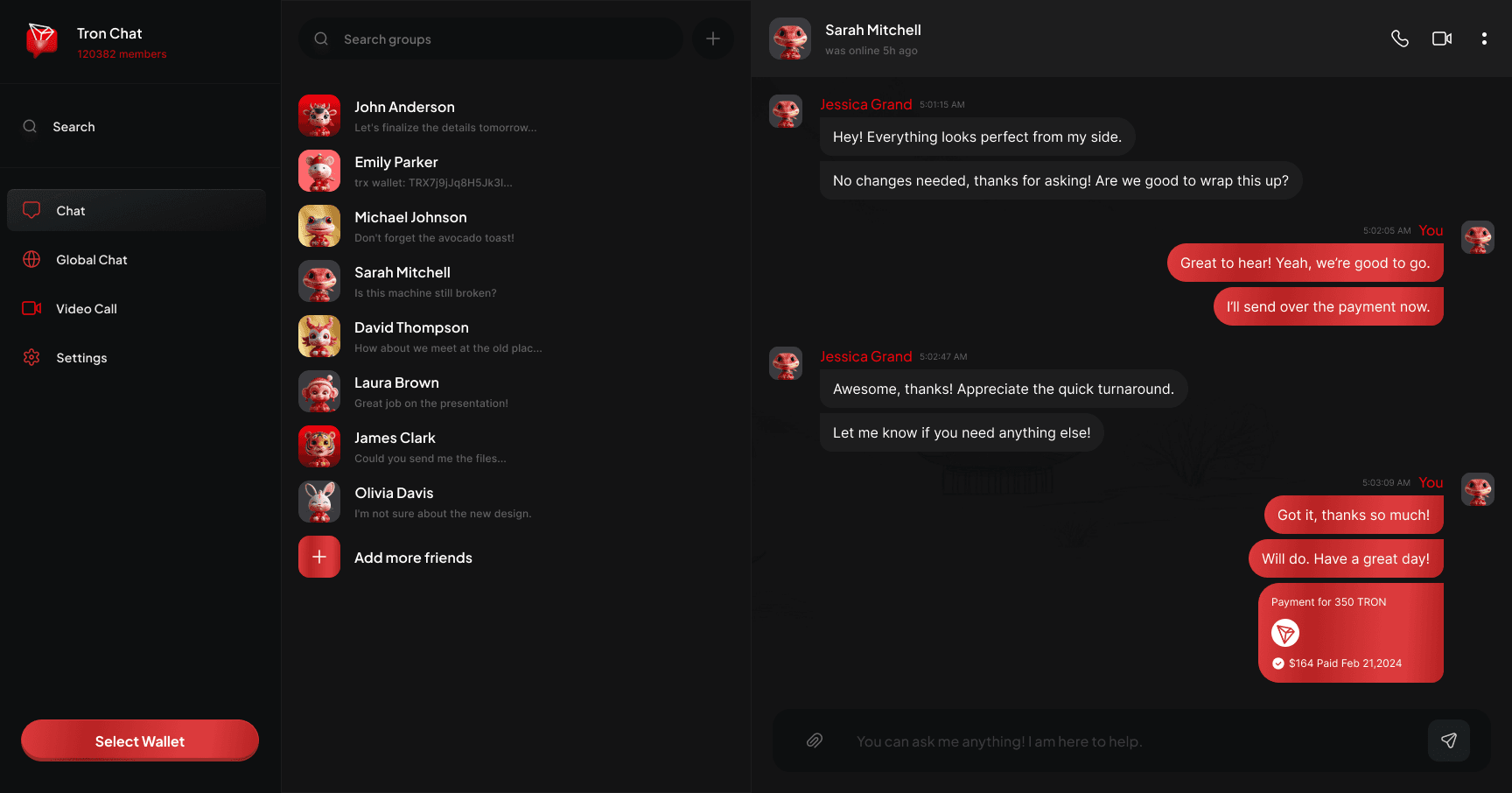Click the TRON logo in payment card
The width and height of the screenshot is (1512, 793).
pos(1285,633)
